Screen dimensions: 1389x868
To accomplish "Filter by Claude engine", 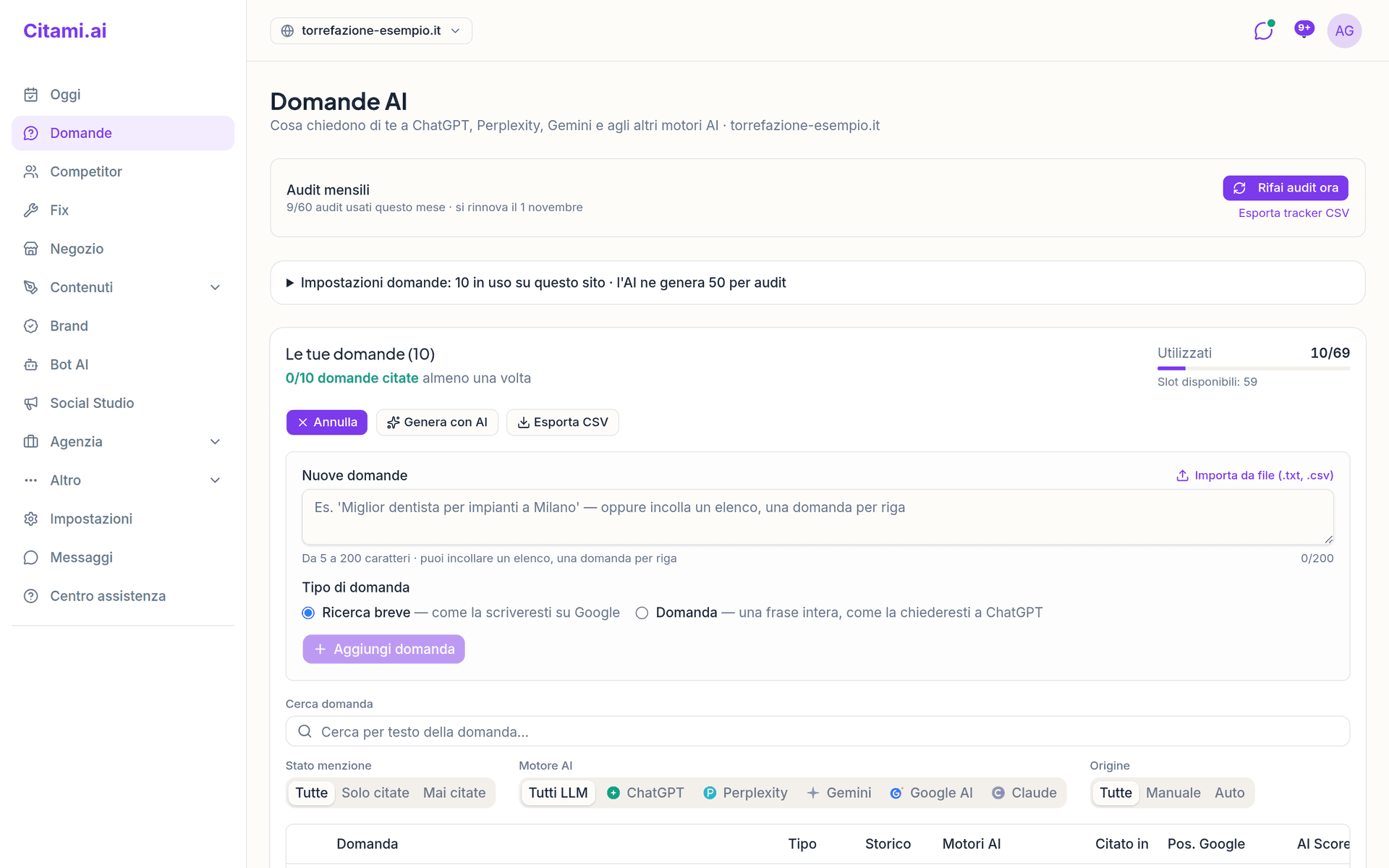I will pos(1024,793).
